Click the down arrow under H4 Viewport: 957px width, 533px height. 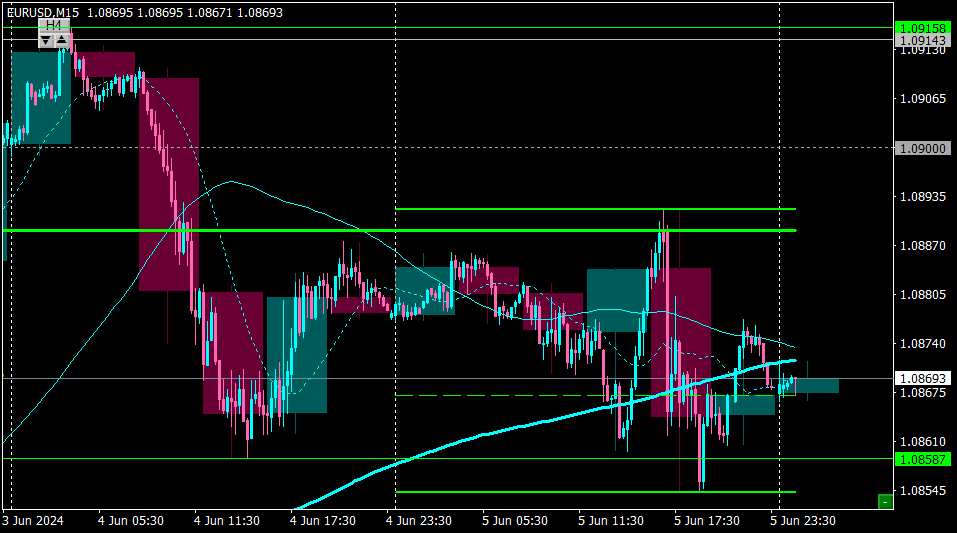[x=46, y=41]
